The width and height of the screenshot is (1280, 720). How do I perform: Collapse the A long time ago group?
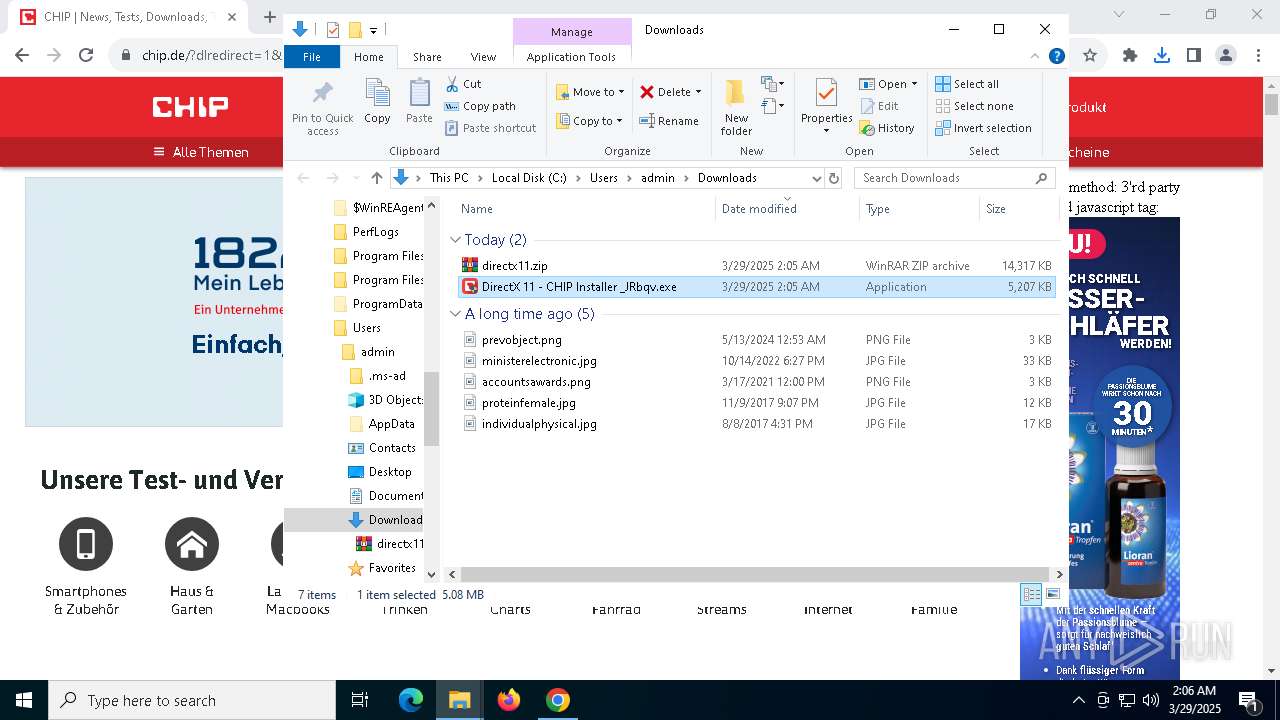pyautogui.click(x=456, y=314)
